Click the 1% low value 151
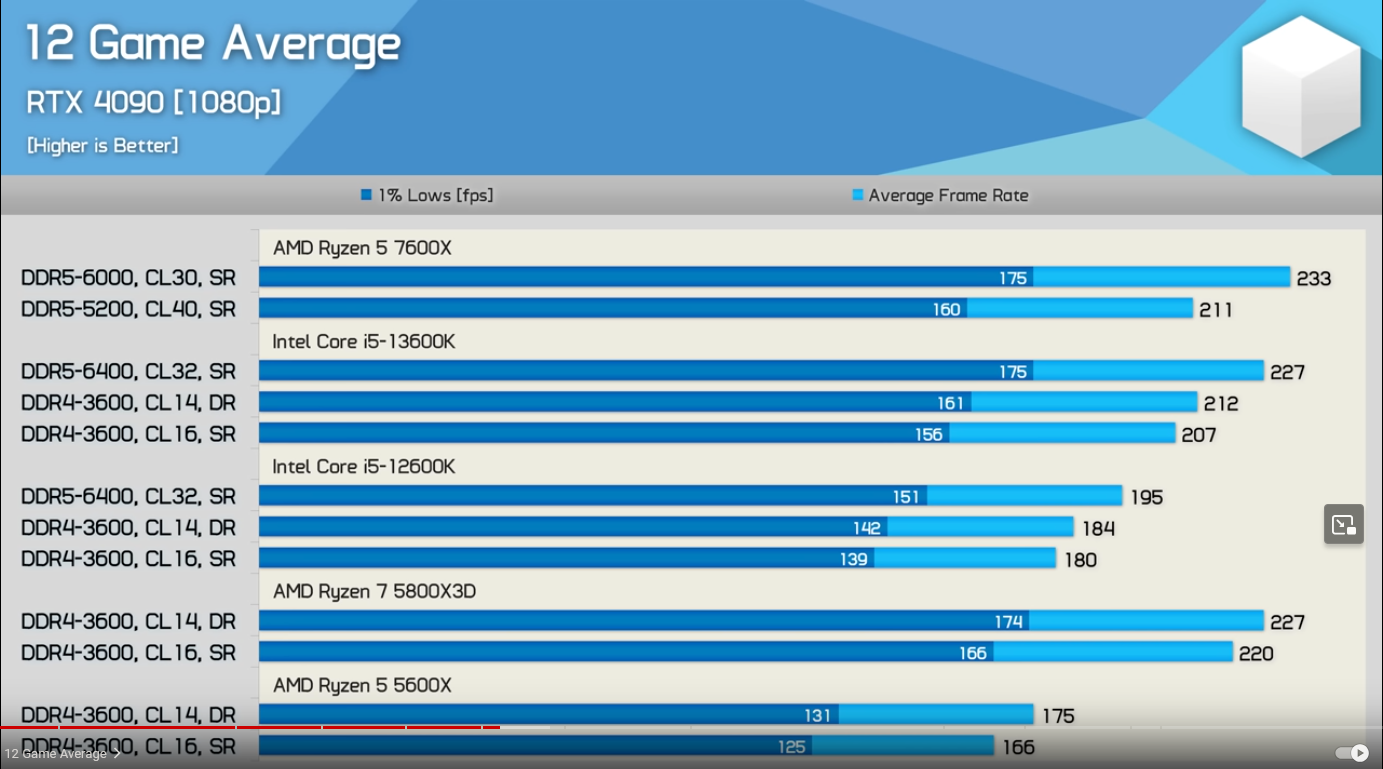 pos(906,497)
